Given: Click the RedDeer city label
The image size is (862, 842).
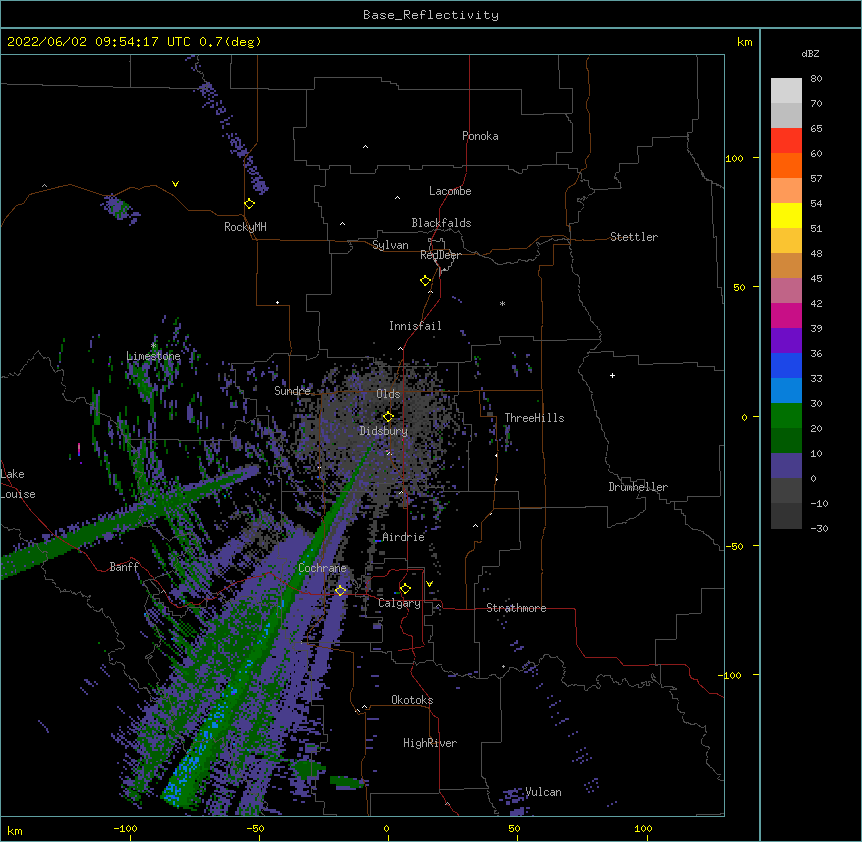Looking at the screenshot, I should (440, 255).
